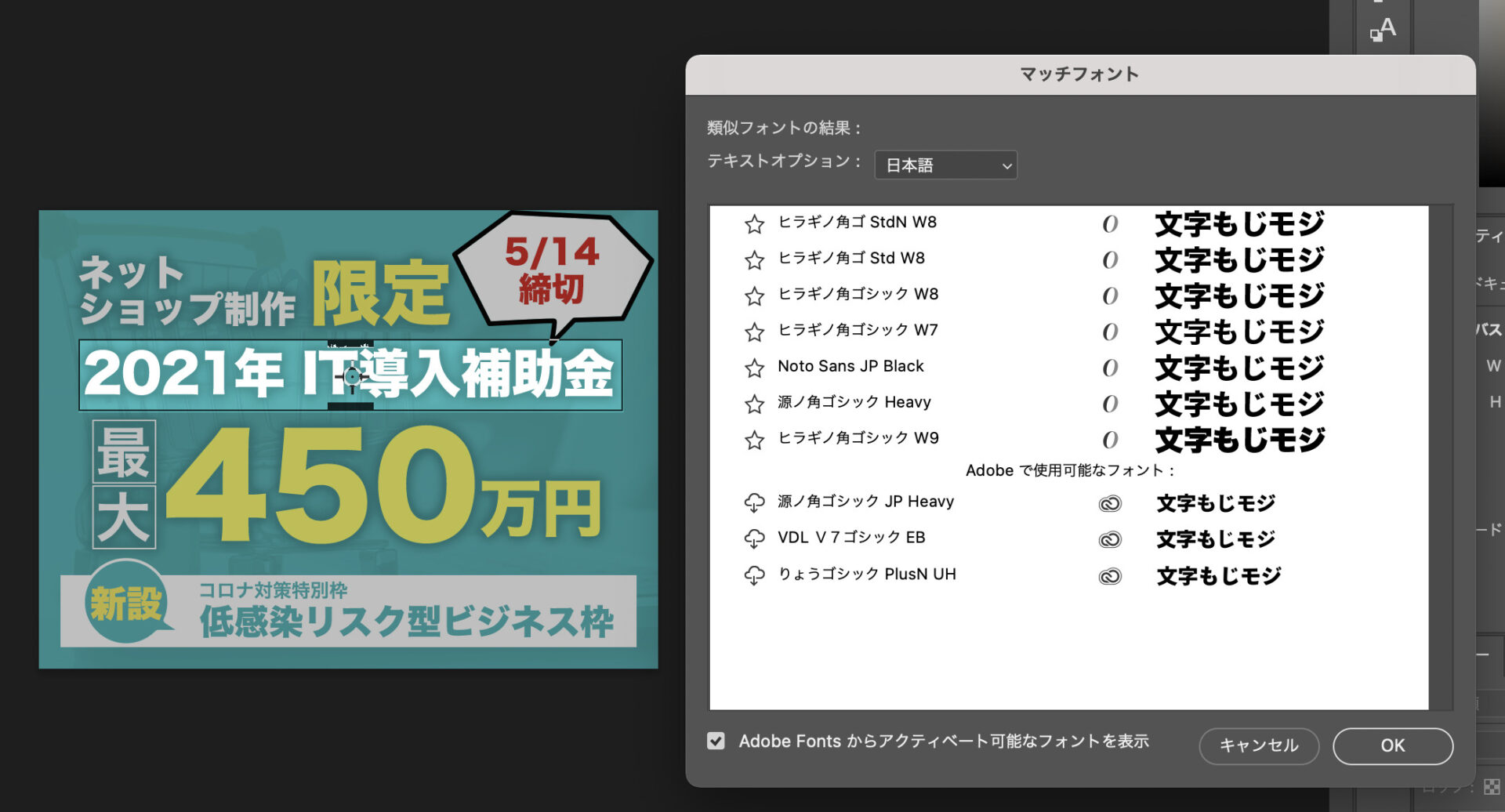The image size is (1505, 812).
Task: Click OpenType icon beside ヒラギノ角ゴ Std W8
Action: point(1110,260)
